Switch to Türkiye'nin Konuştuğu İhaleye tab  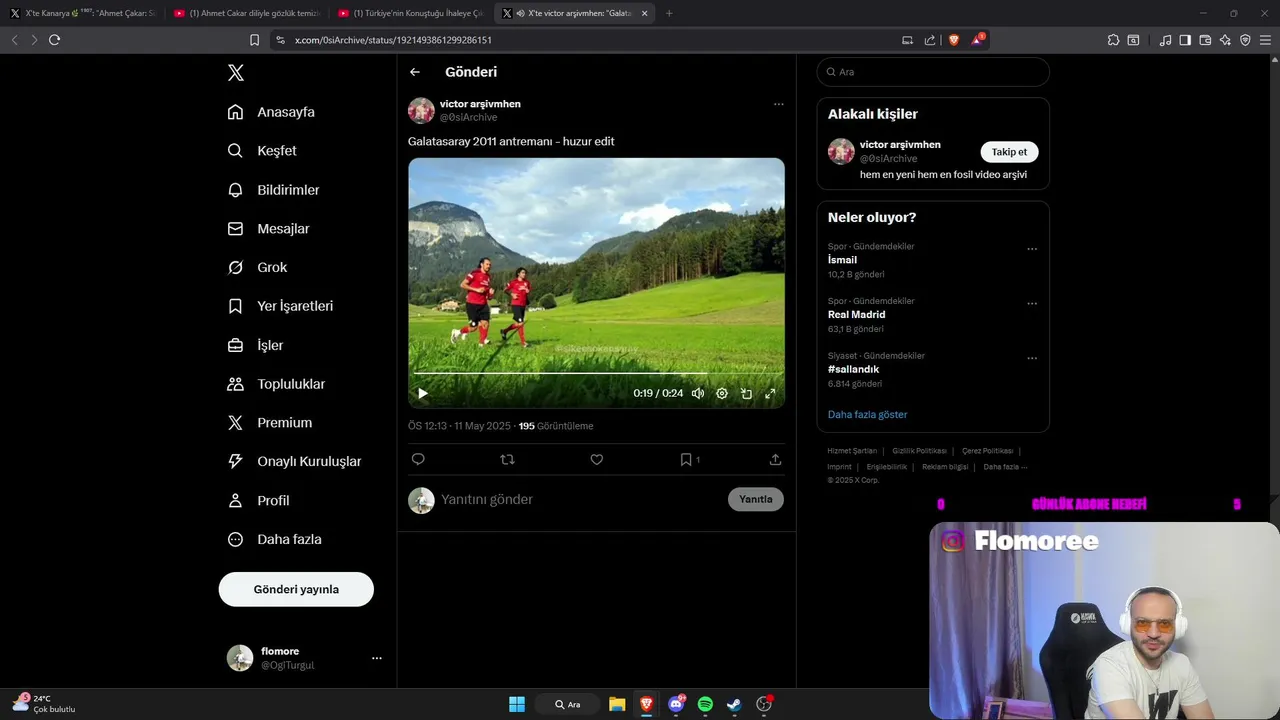pos(410,13)
